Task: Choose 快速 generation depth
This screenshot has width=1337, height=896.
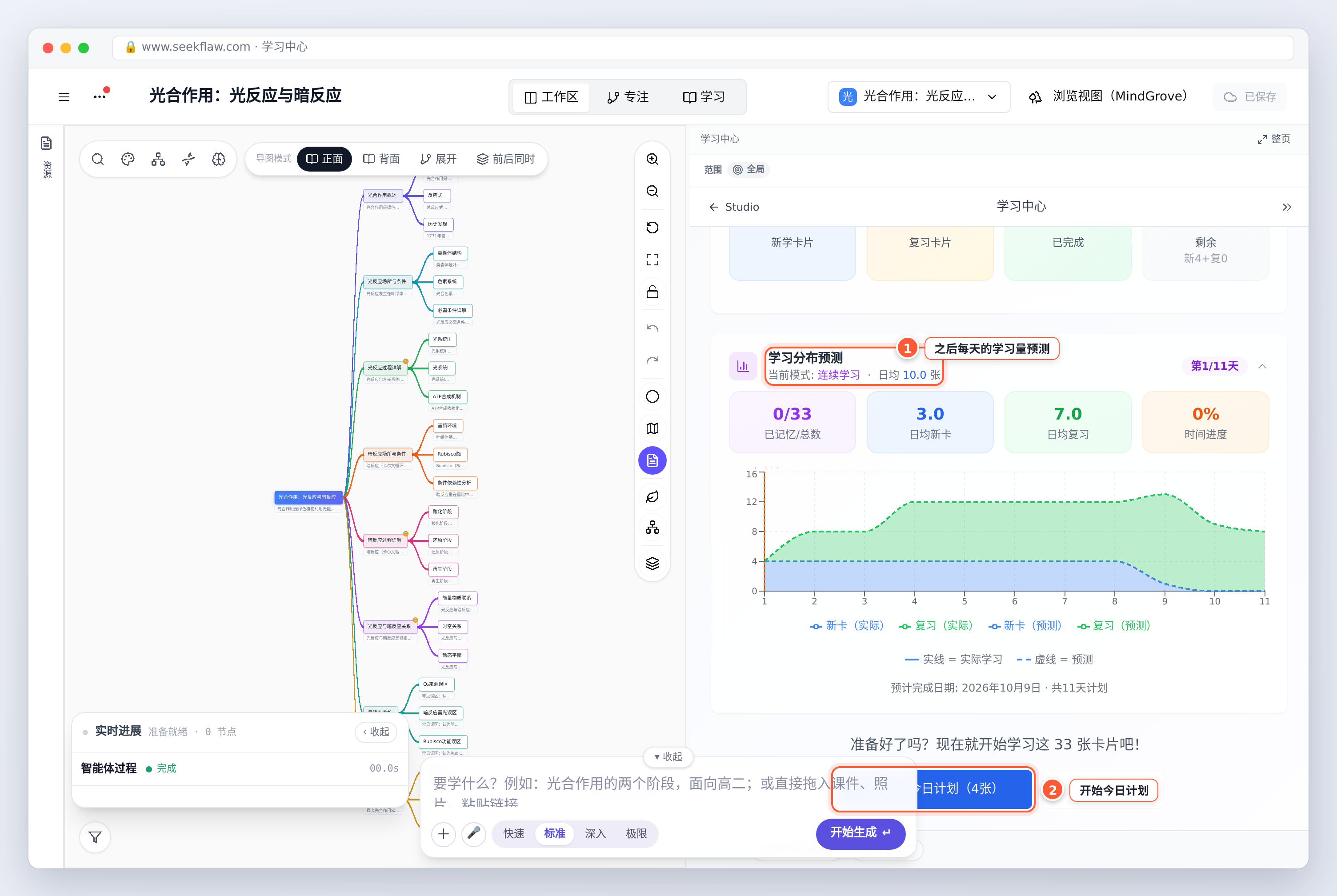Action: point(514,834)
